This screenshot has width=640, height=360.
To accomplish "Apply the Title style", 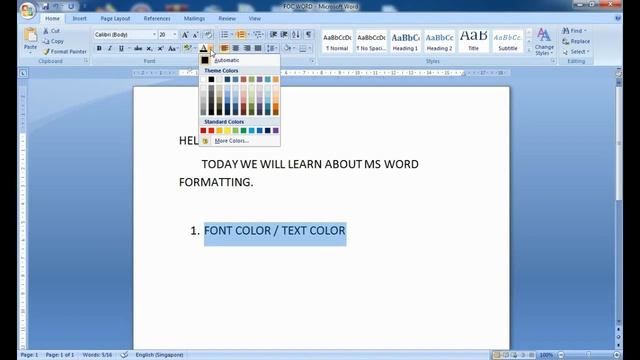I will [x=473, y=41].
